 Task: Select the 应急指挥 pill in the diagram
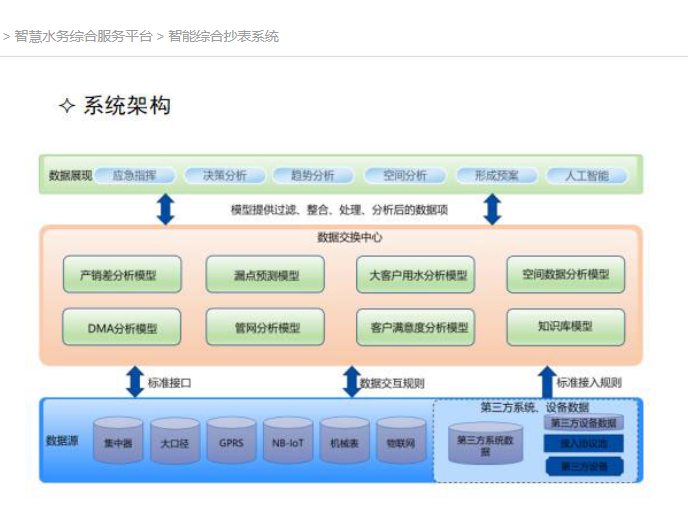(134, 176)
